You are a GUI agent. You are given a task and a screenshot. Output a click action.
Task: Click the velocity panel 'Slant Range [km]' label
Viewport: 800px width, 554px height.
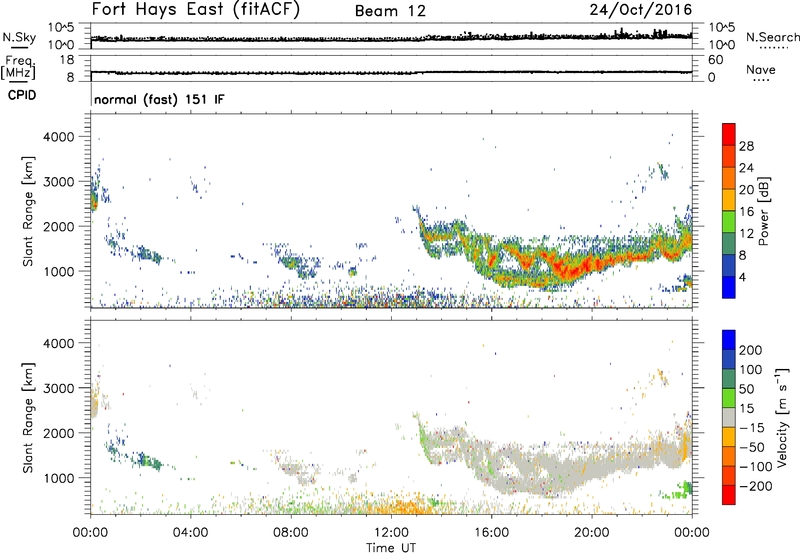coord(28,417)
